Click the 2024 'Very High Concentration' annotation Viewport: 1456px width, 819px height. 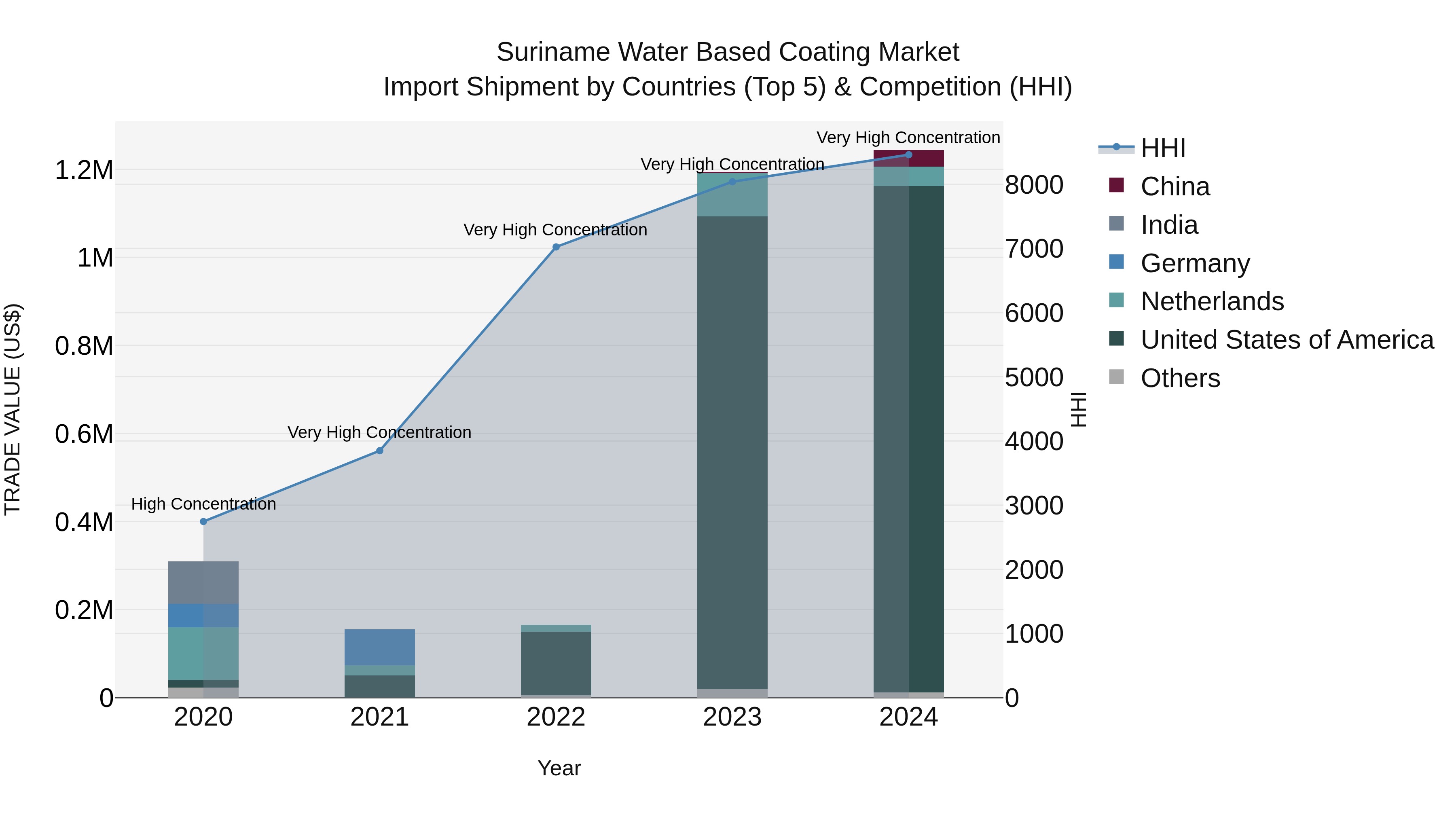pos(908,138)
